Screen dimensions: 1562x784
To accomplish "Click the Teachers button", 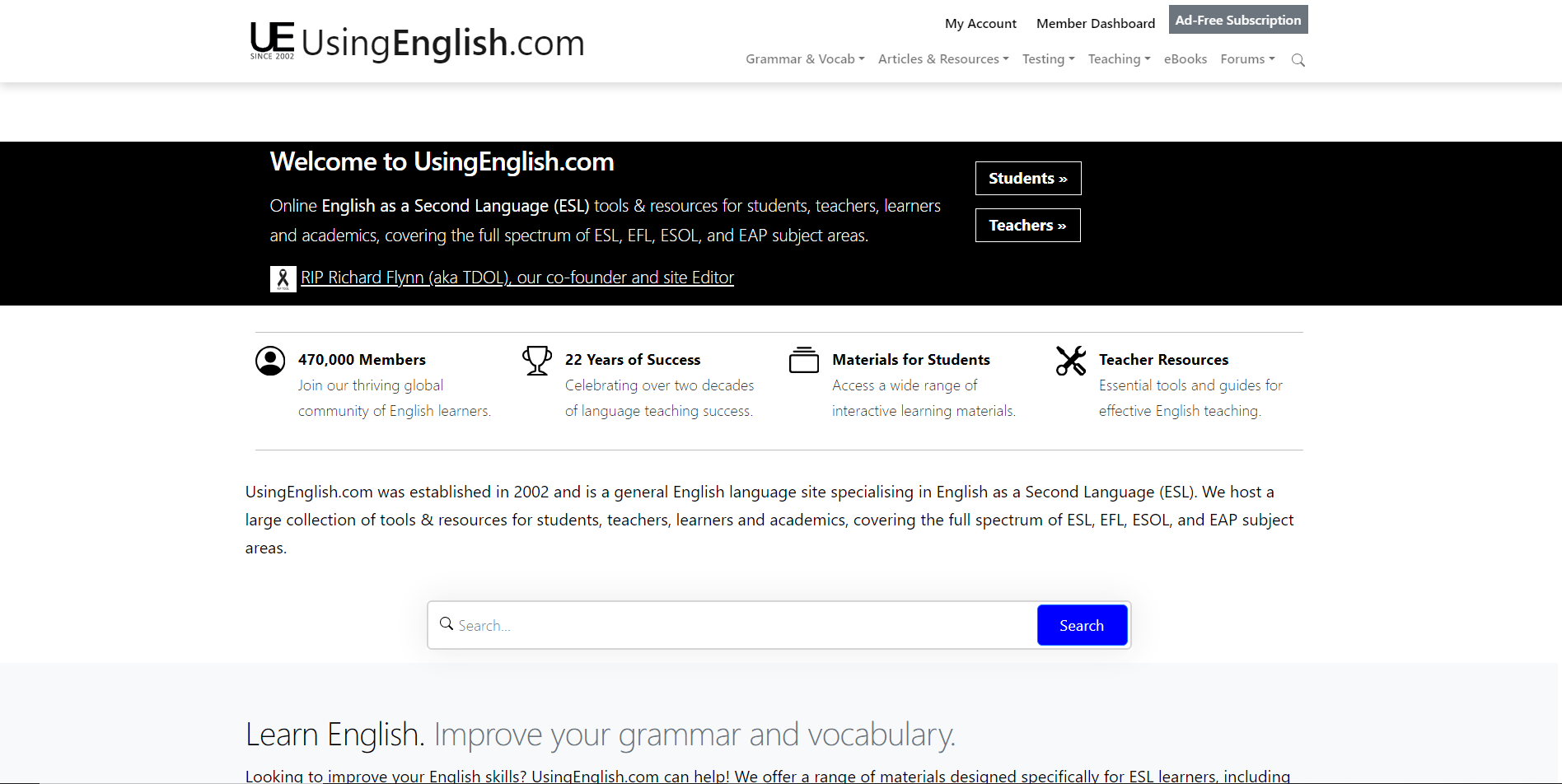I will click(1027, 225).
